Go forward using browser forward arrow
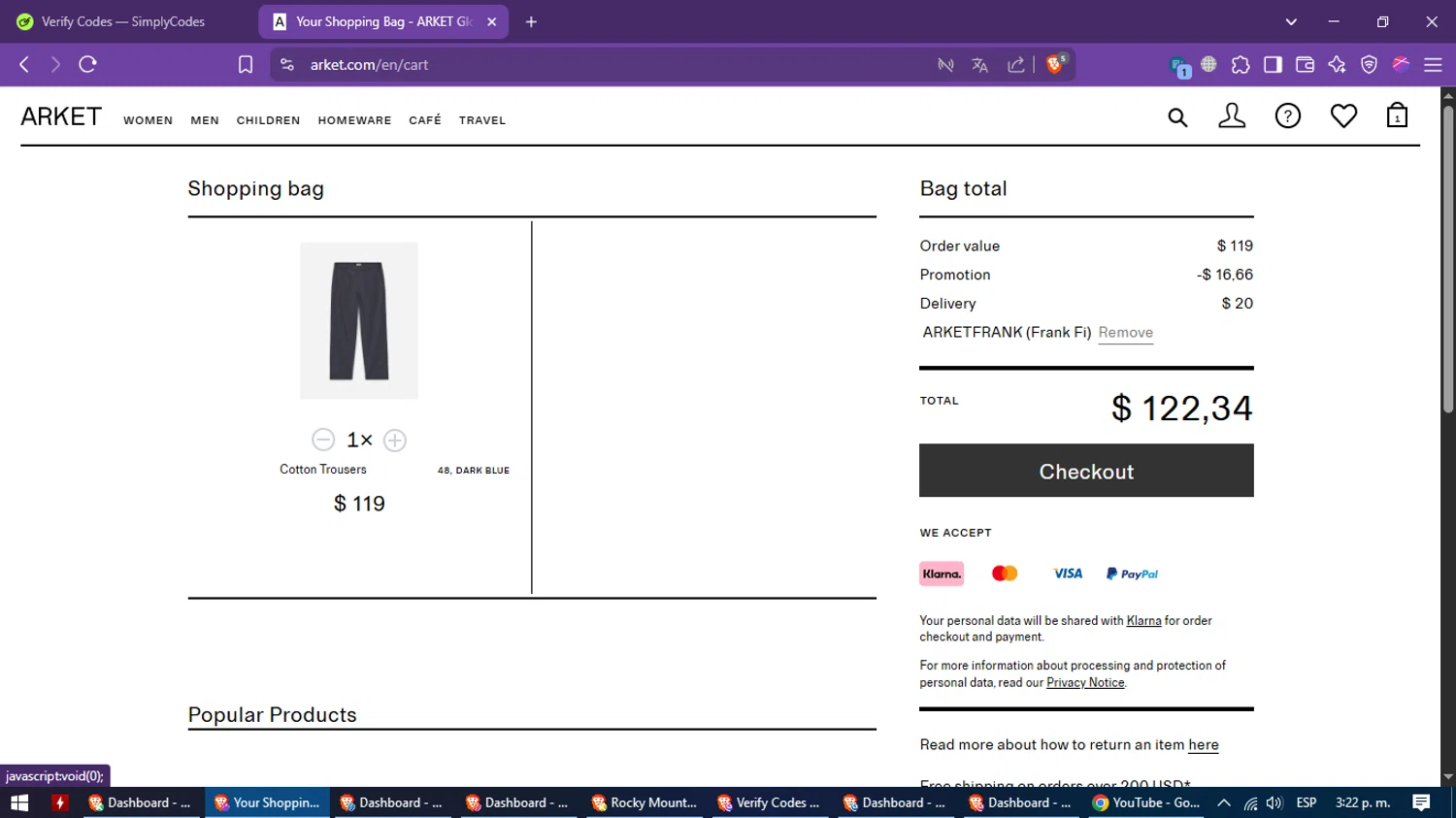Viewport: 1456px width, 818px height. 55,64
